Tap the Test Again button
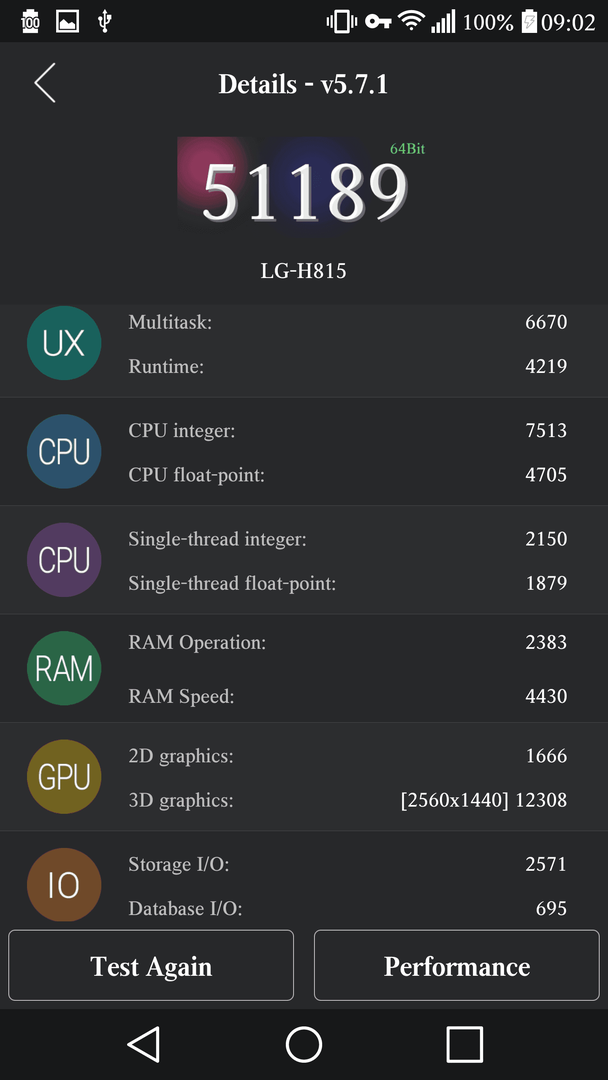 tap(151, 966)
